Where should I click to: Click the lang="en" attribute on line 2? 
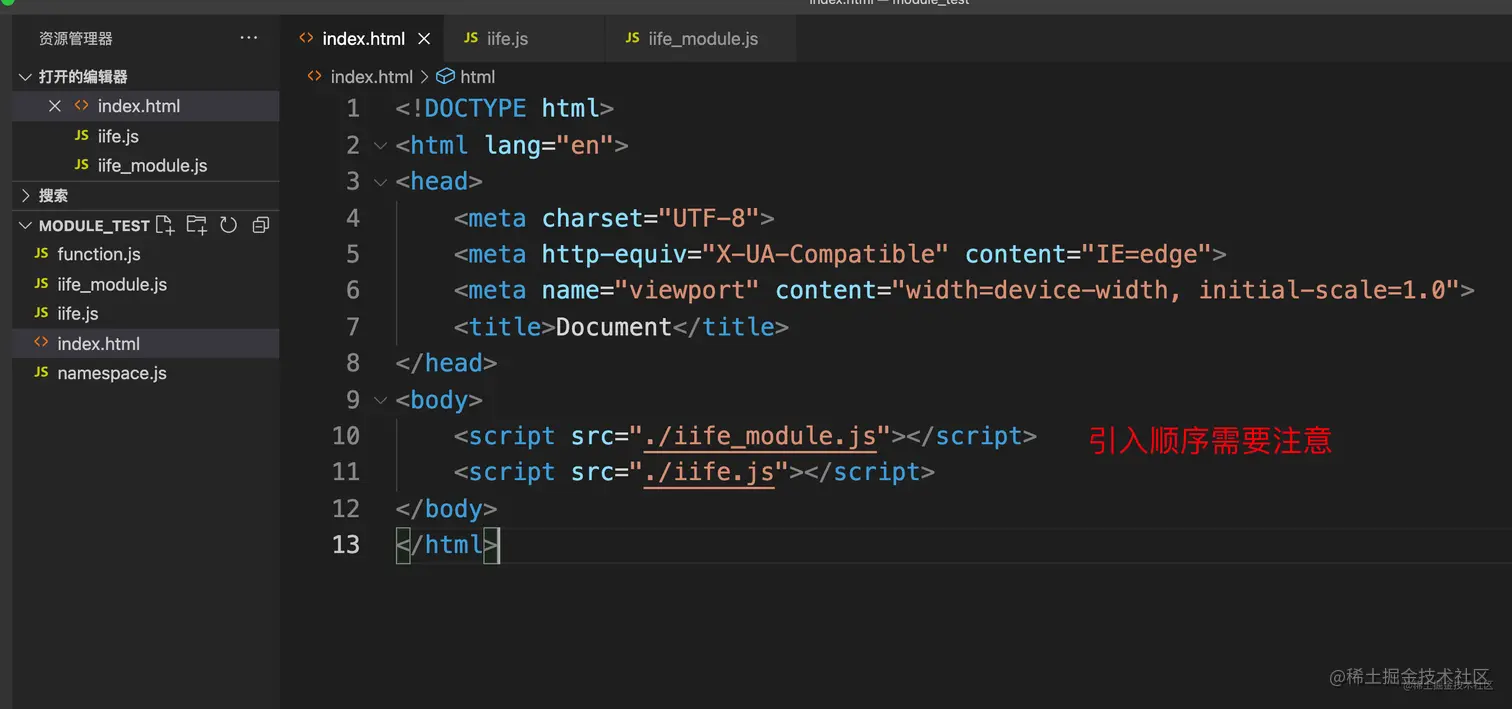[549, 145]
